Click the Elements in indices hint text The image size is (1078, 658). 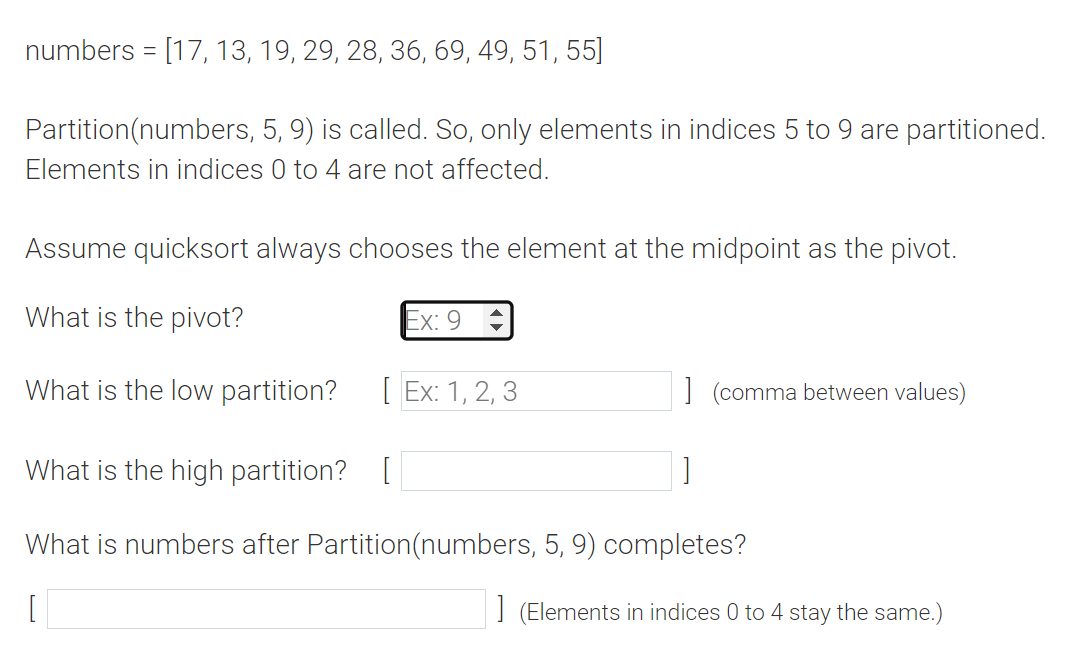coord(730,611)
